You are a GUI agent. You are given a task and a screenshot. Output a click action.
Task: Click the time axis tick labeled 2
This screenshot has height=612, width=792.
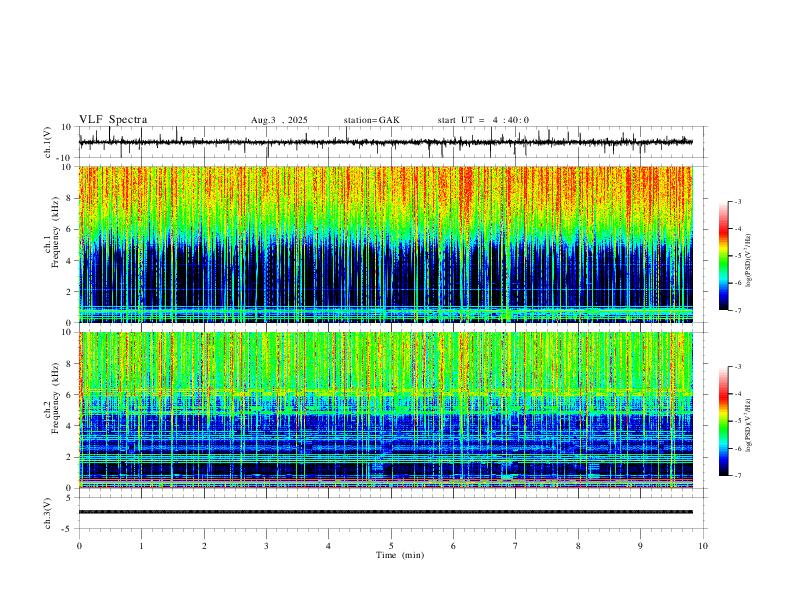click(x=204, y=546)
